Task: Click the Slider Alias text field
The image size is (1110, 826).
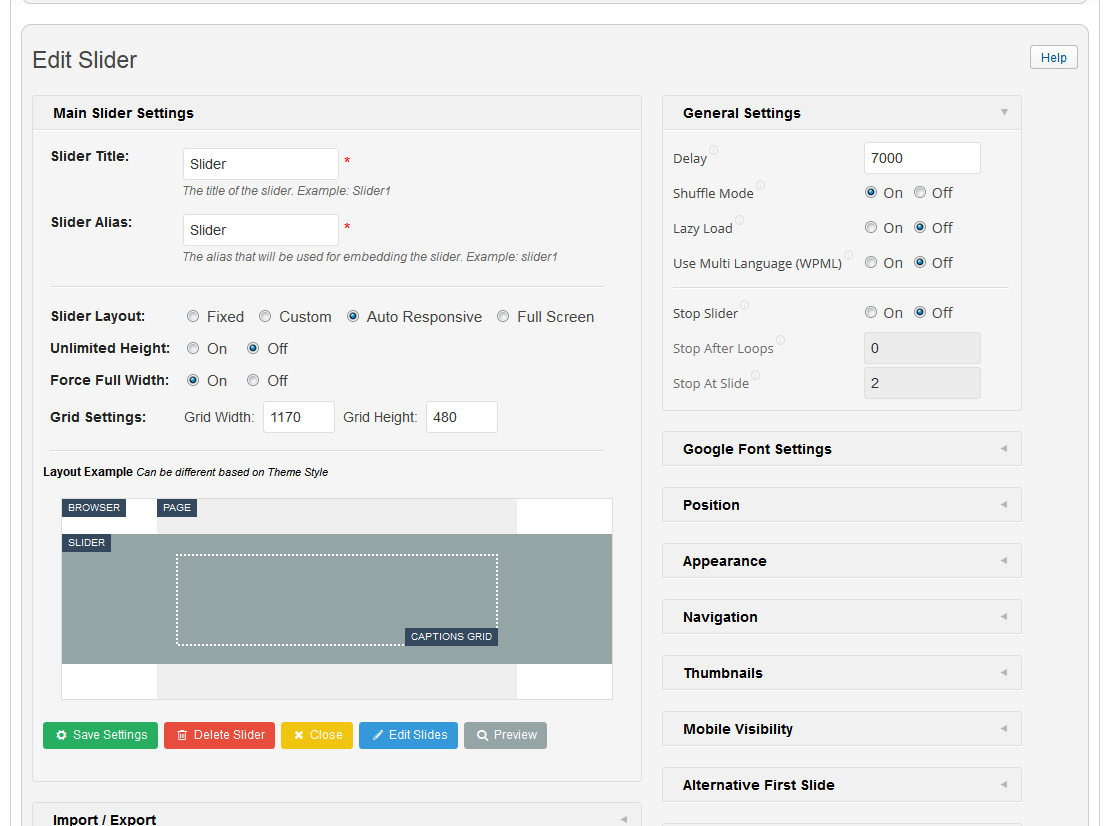Action: [261, 230]
